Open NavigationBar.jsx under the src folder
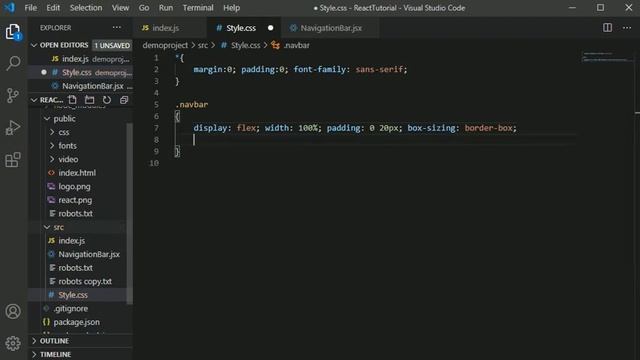The width and height of the screenshot is (640, 360). pos(89,254)
